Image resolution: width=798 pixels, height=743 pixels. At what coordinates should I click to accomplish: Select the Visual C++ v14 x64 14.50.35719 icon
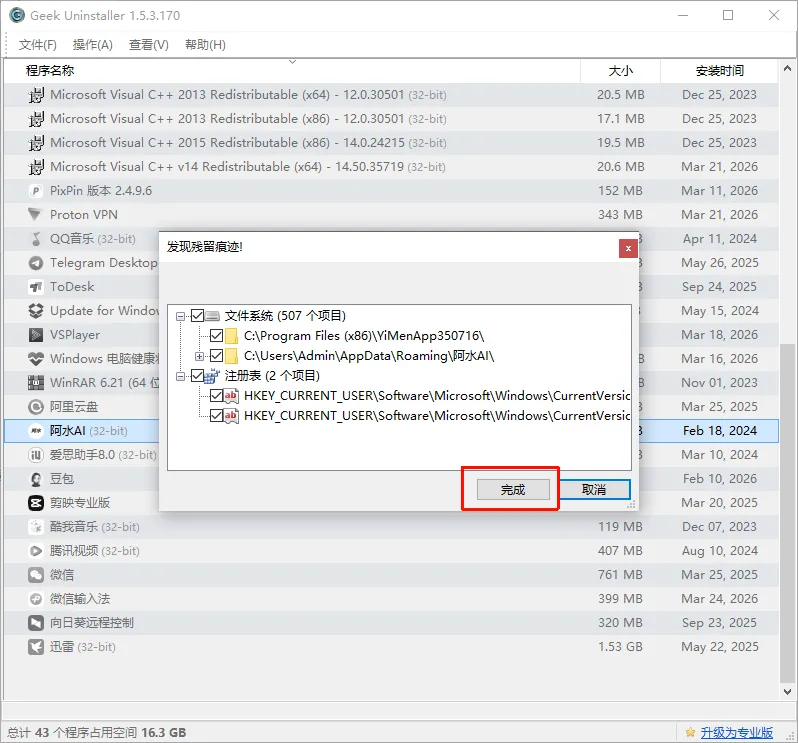(36, 166)
